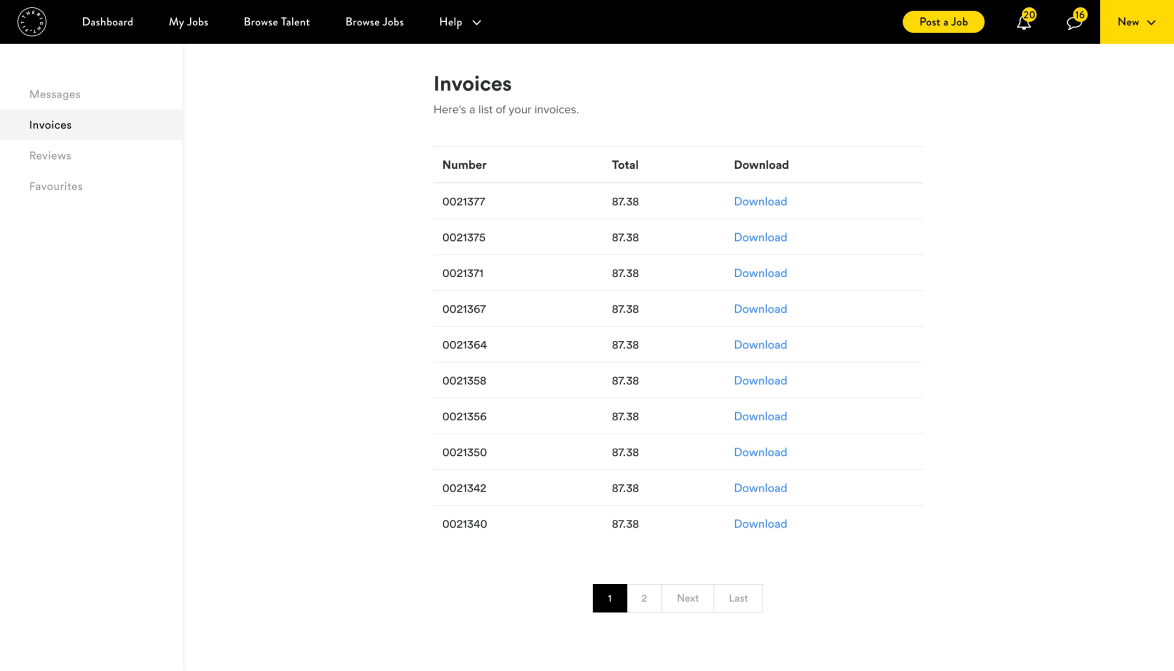The image size is (1174, 671).
Task: Download invoice 0021358
Action: tap(760, 380)
